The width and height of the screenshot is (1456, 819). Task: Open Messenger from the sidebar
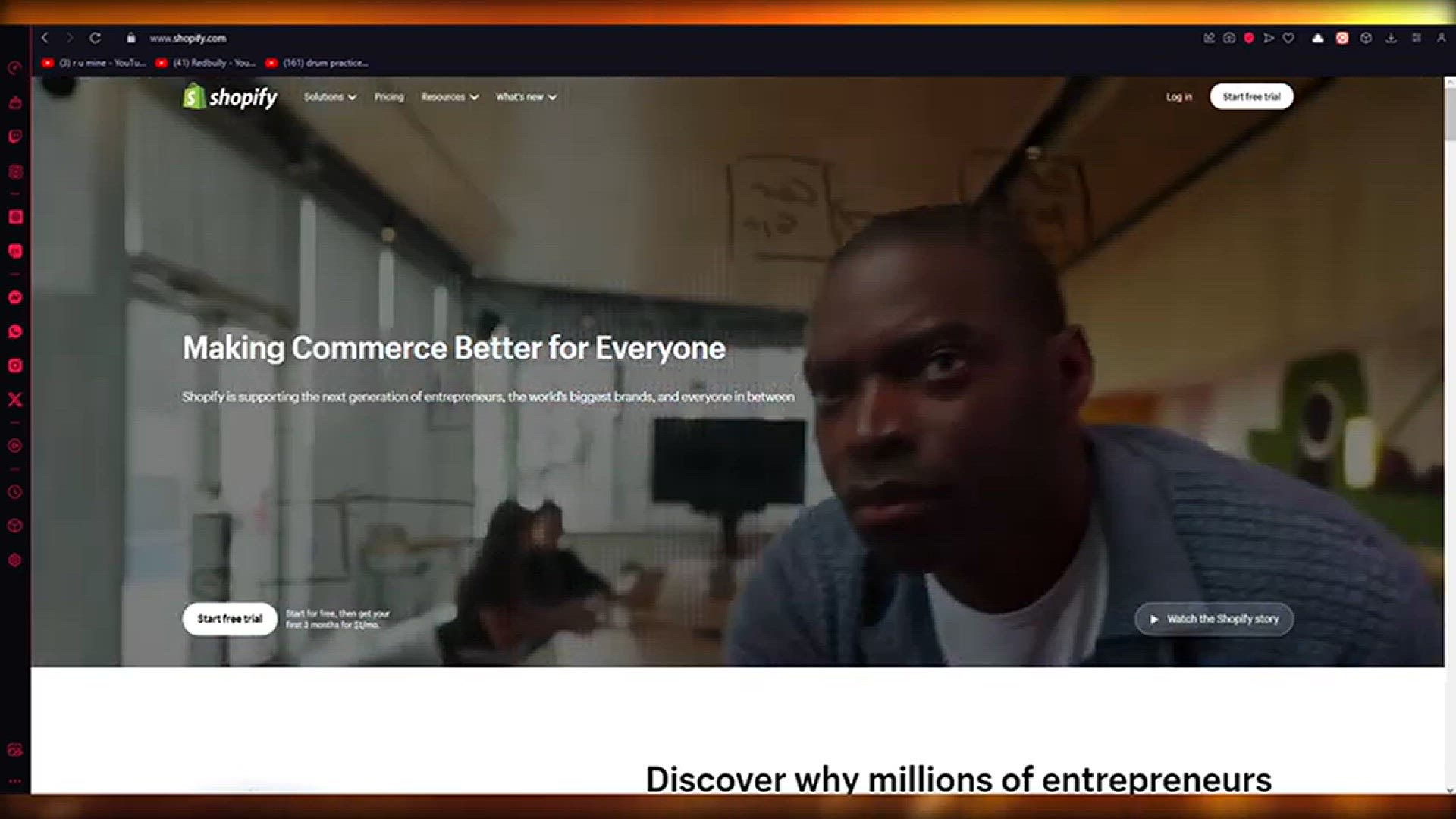point(15,297)
